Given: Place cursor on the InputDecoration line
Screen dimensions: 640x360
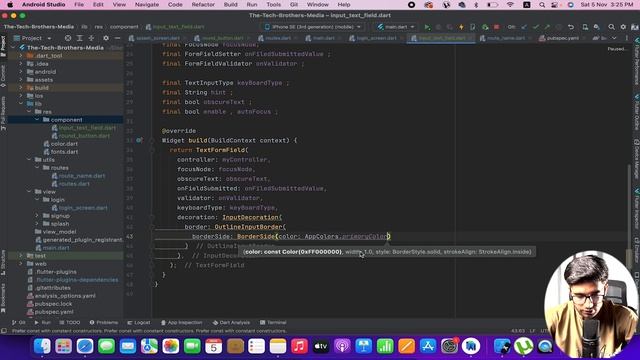Looking at the screenshot, I should 252,217.
